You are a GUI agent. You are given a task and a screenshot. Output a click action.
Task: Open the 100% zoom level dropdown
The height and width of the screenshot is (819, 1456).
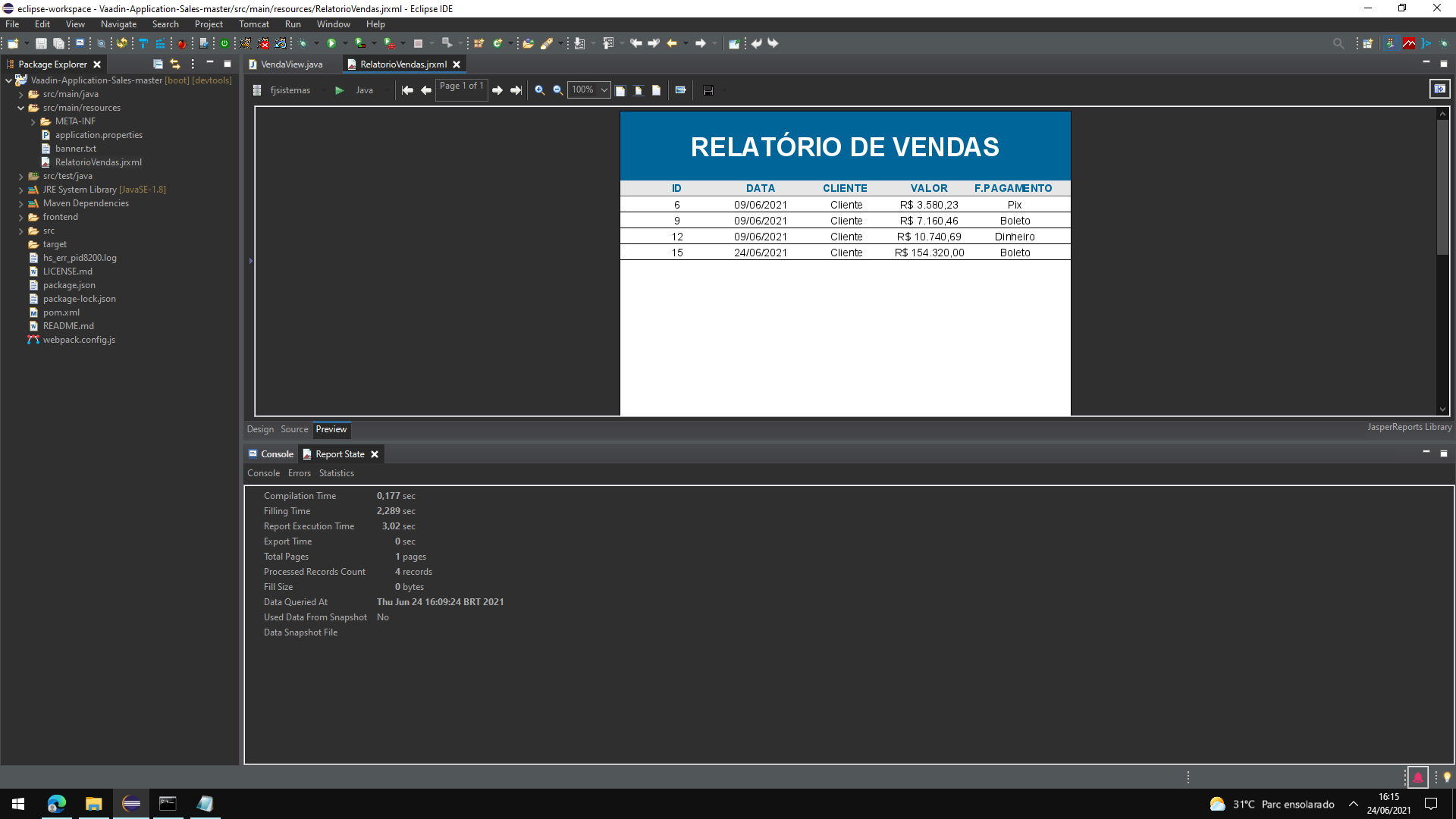coord(604,90)
